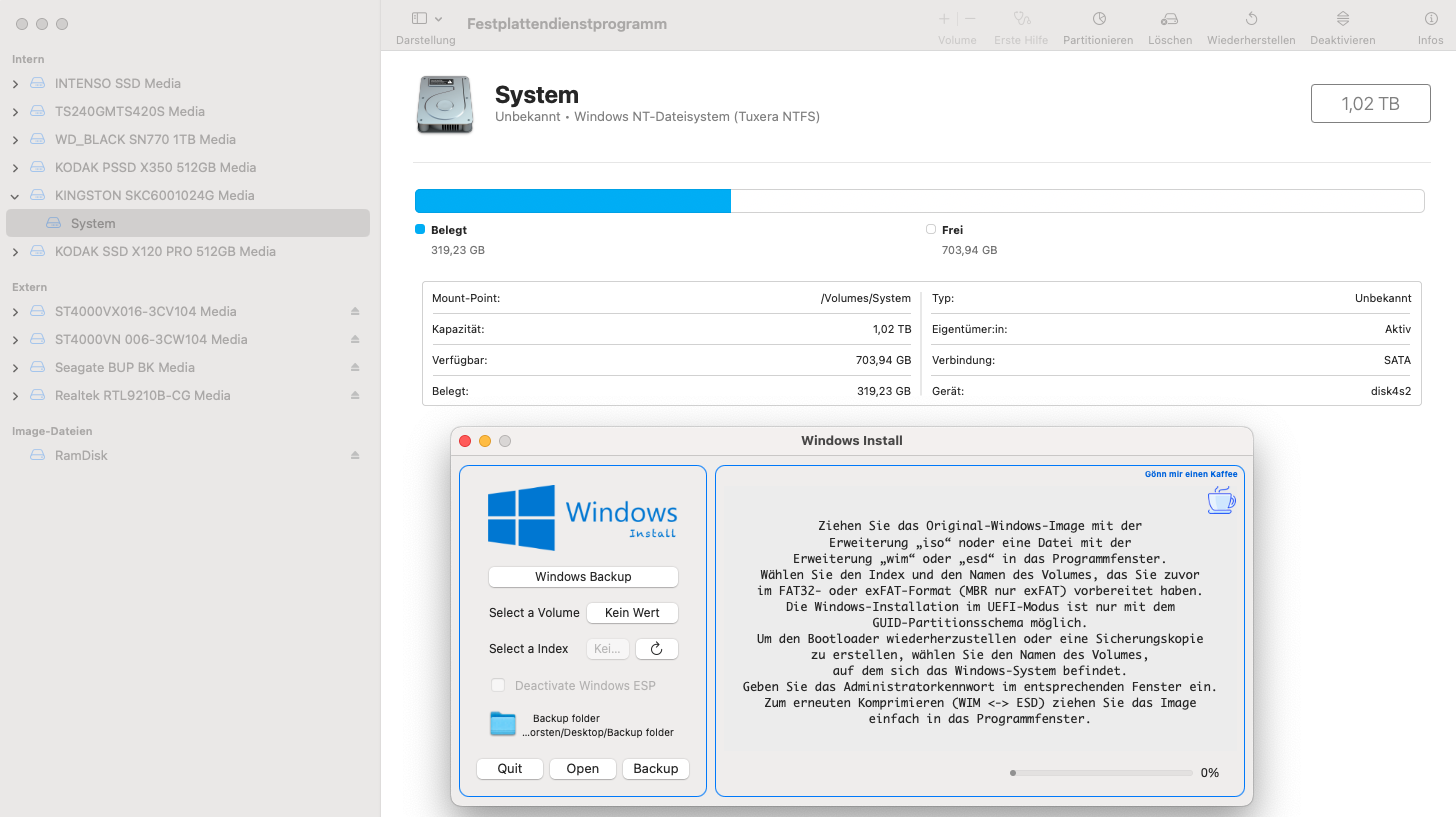This screenshot has height=817, width=1456.
Task: Expand KODAK PSSD X350 512GB Media
Action: click(x=15, y=168)
